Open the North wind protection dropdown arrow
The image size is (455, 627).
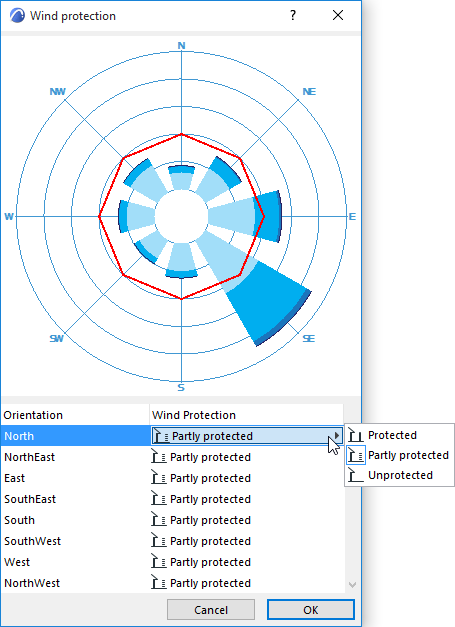[x=337, y=435]
